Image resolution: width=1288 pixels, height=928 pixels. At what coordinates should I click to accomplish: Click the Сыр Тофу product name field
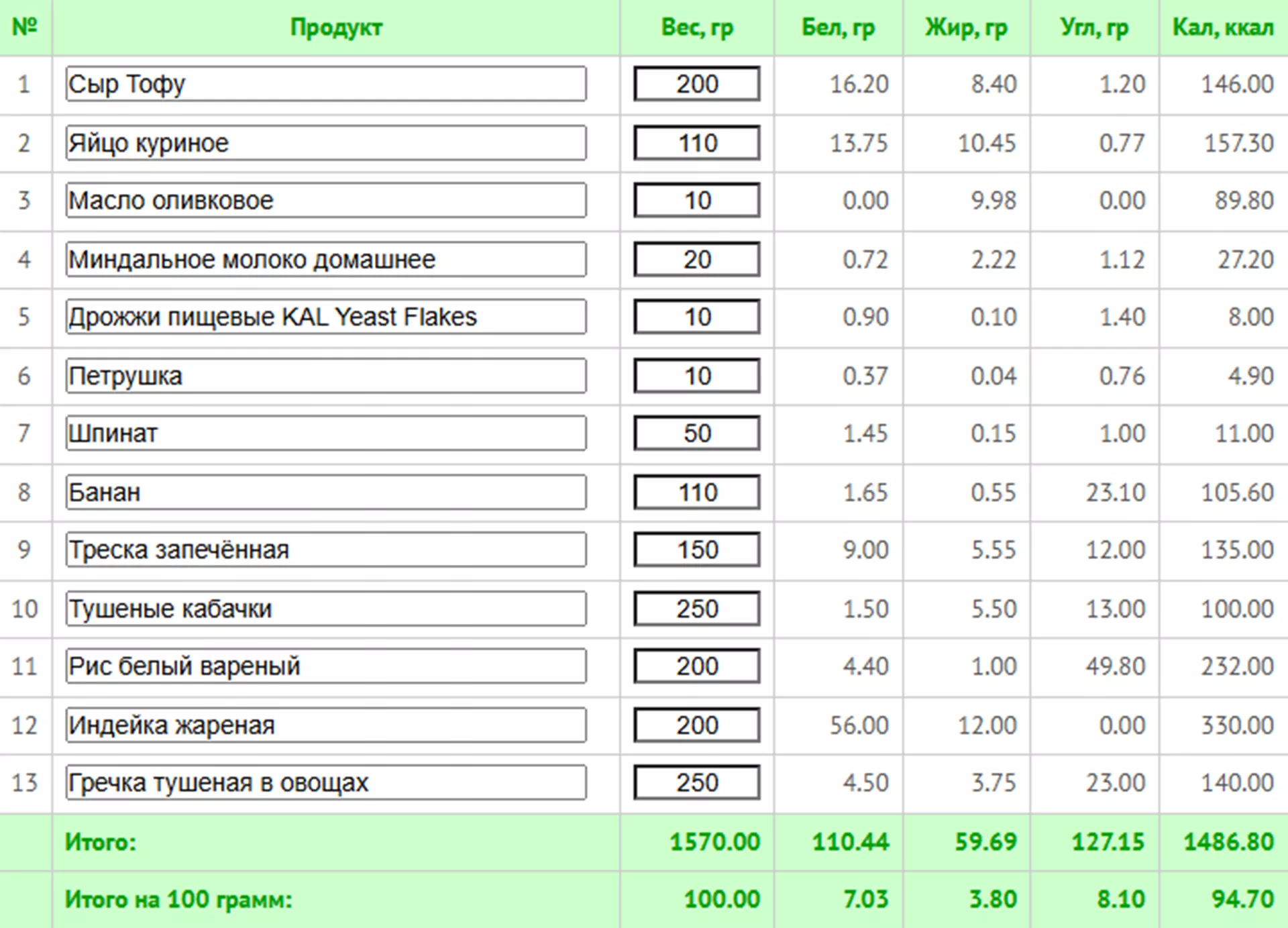[x=326, y=85]
